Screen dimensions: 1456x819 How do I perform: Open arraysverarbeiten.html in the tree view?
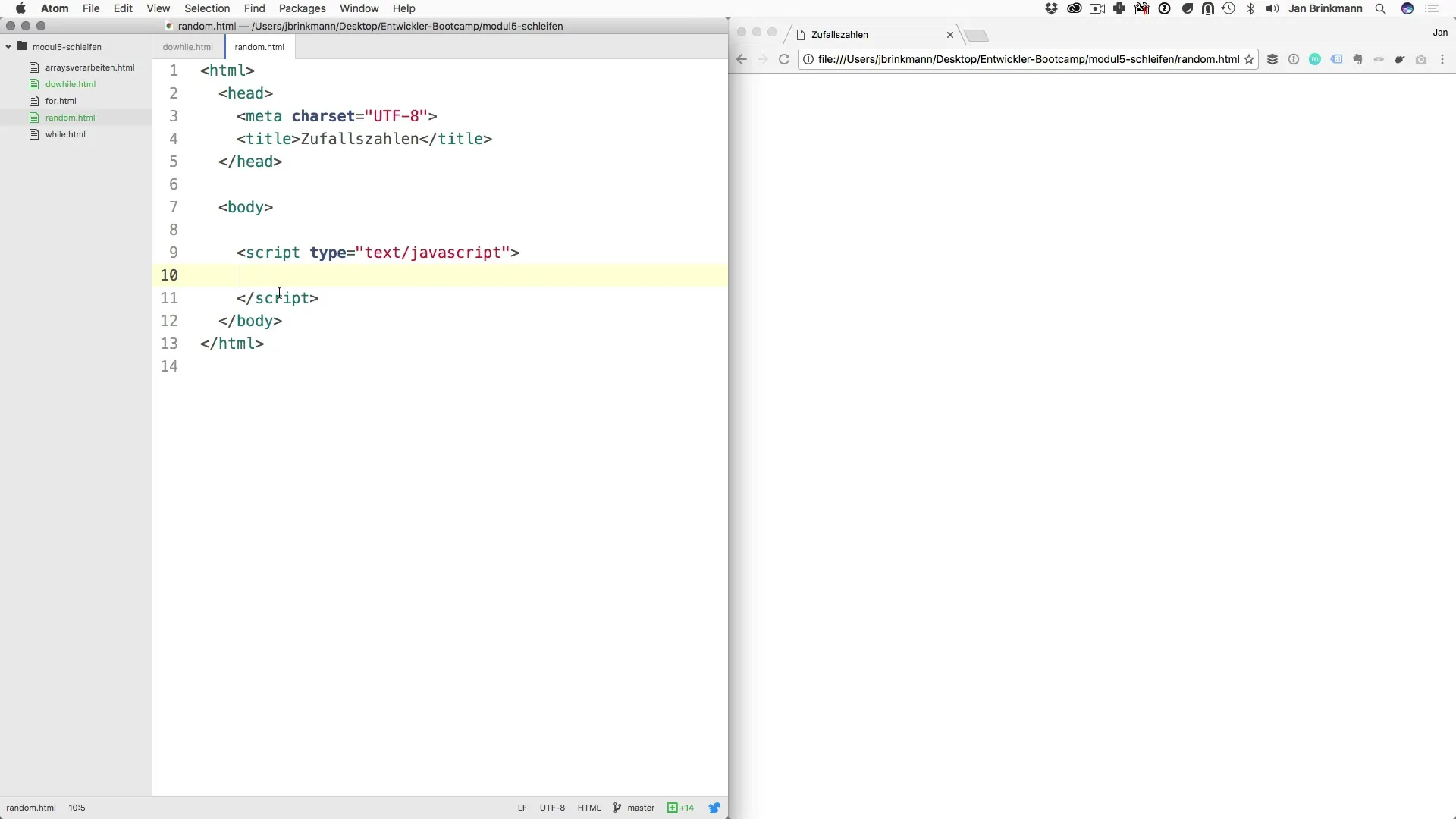(x=89, y=67)
